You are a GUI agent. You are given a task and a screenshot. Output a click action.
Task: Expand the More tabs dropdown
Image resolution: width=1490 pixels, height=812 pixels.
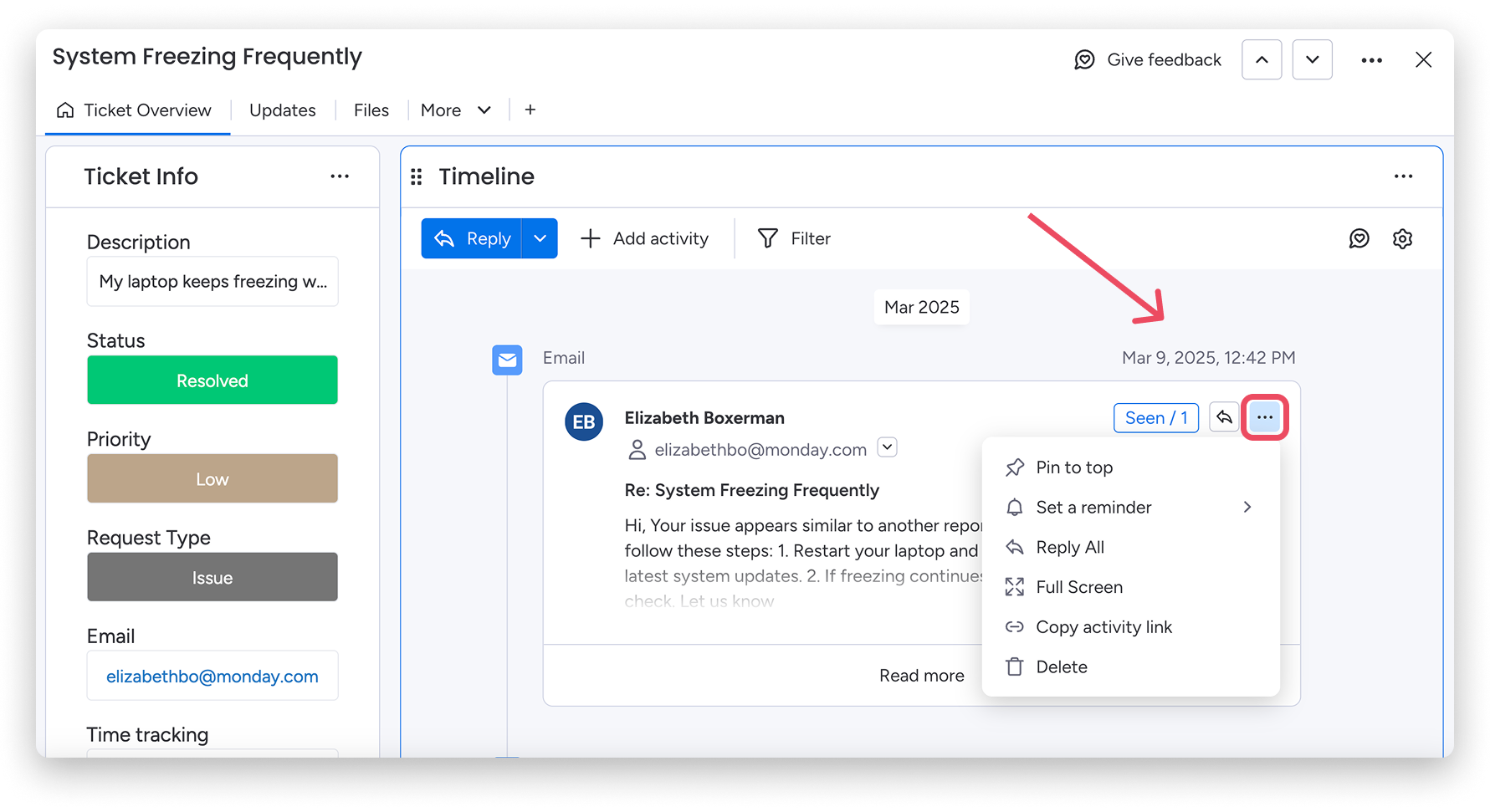(x=456, y=110)
